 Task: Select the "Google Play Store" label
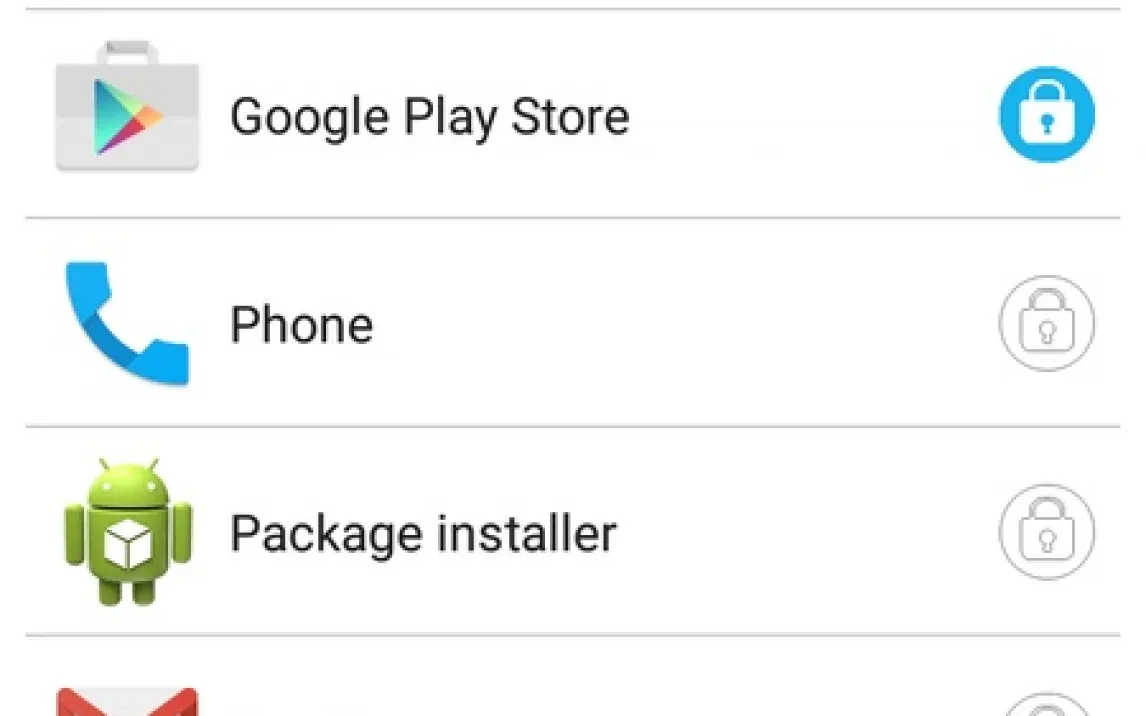point(429,117)
